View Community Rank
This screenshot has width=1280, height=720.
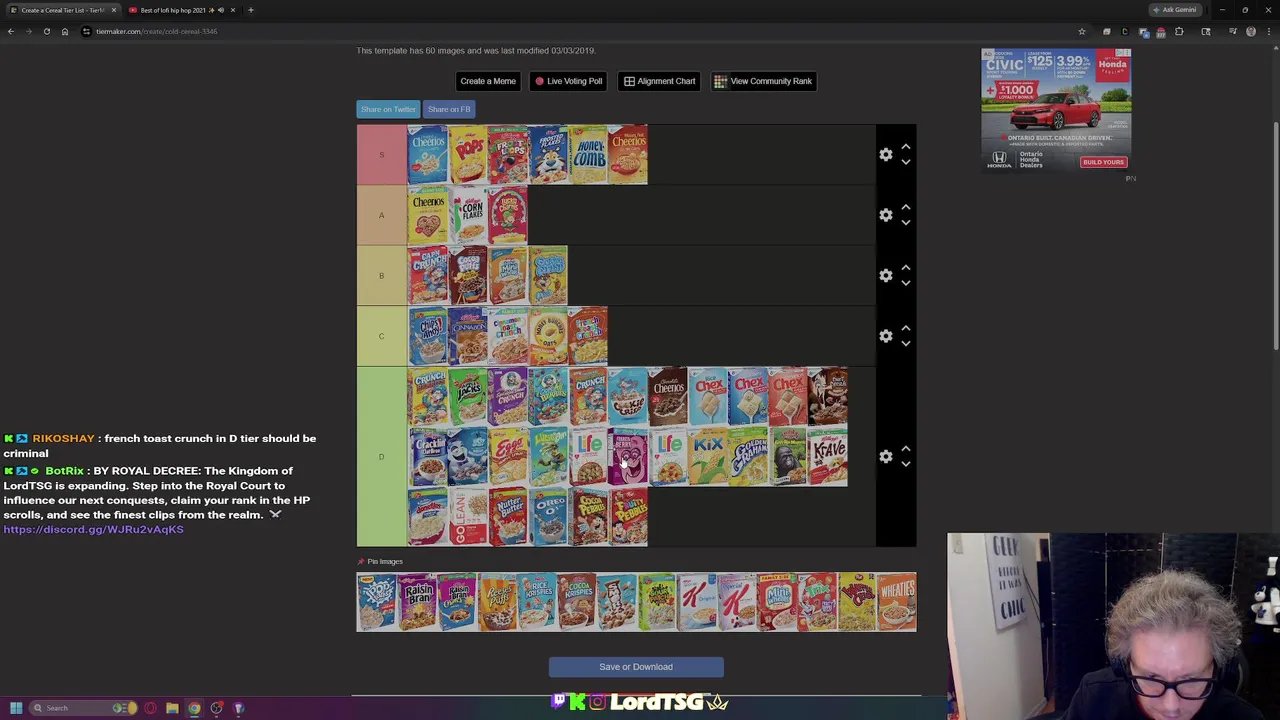(x=763, y=81)
